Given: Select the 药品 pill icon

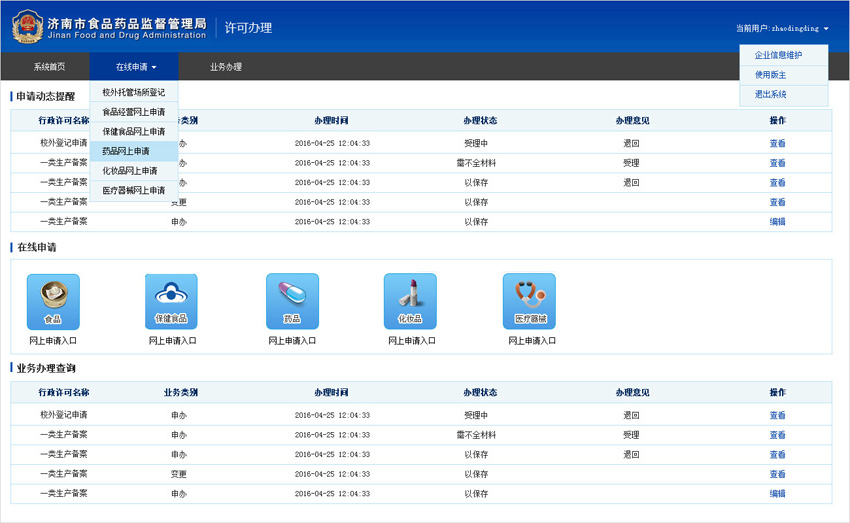Looking at the screenshot, I should 292,301.
